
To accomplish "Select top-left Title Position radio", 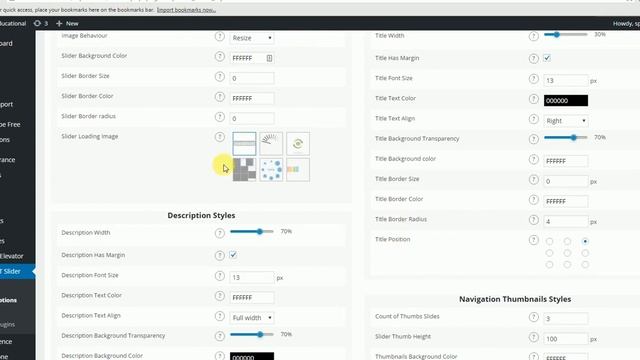I will [x=549, y=242].
